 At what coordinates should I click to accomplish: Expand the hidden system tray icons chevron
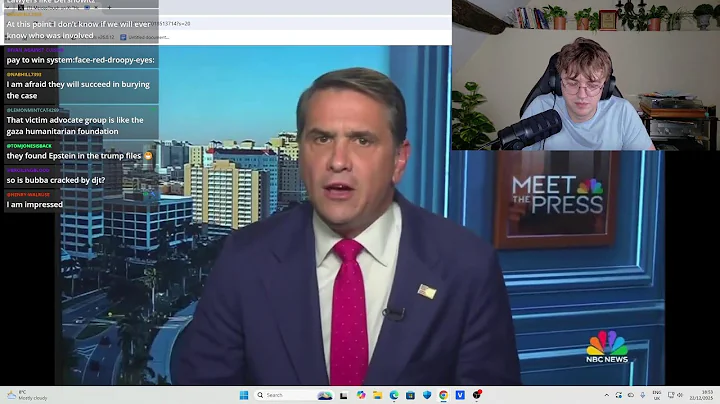click(607, 395)
